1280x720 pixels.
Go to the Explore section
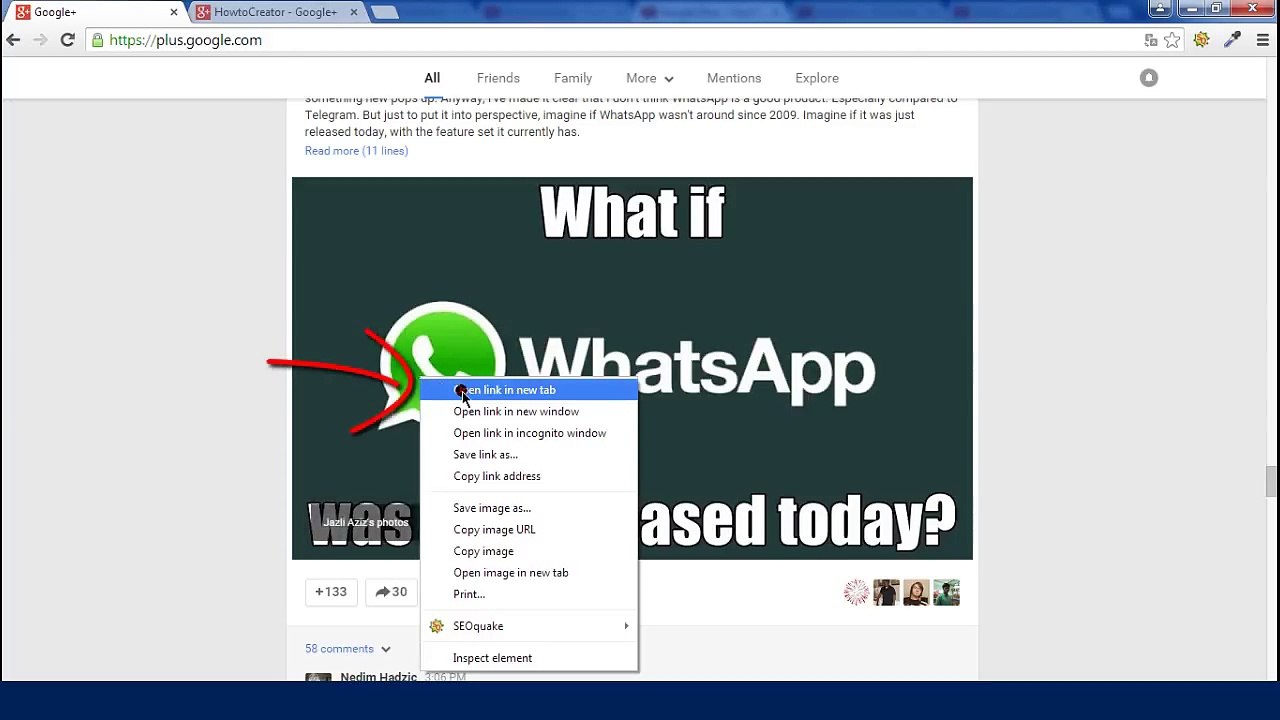(x=817, y=78)
